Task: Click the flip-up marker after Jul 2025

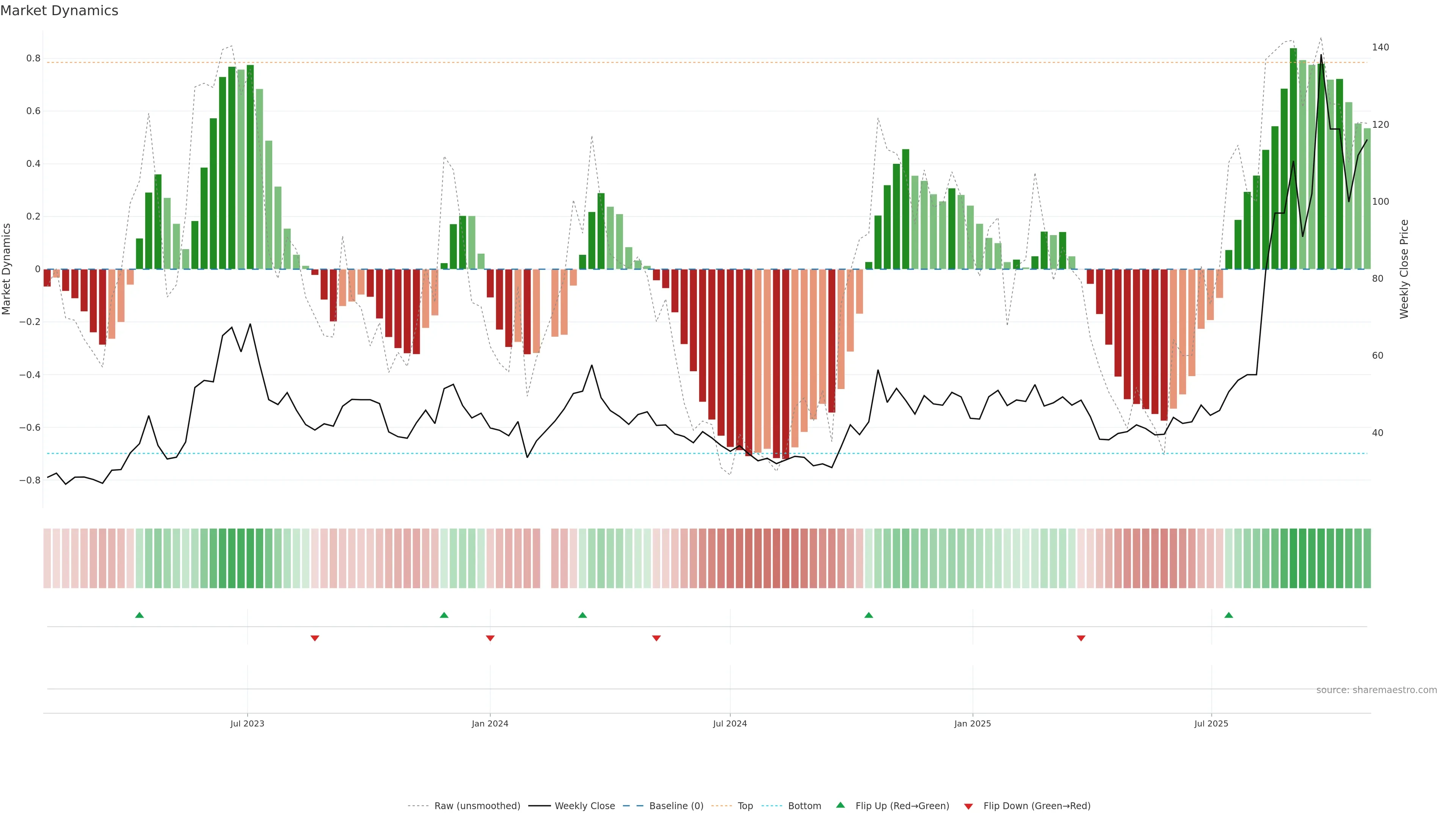Action: click(1229, 615)
